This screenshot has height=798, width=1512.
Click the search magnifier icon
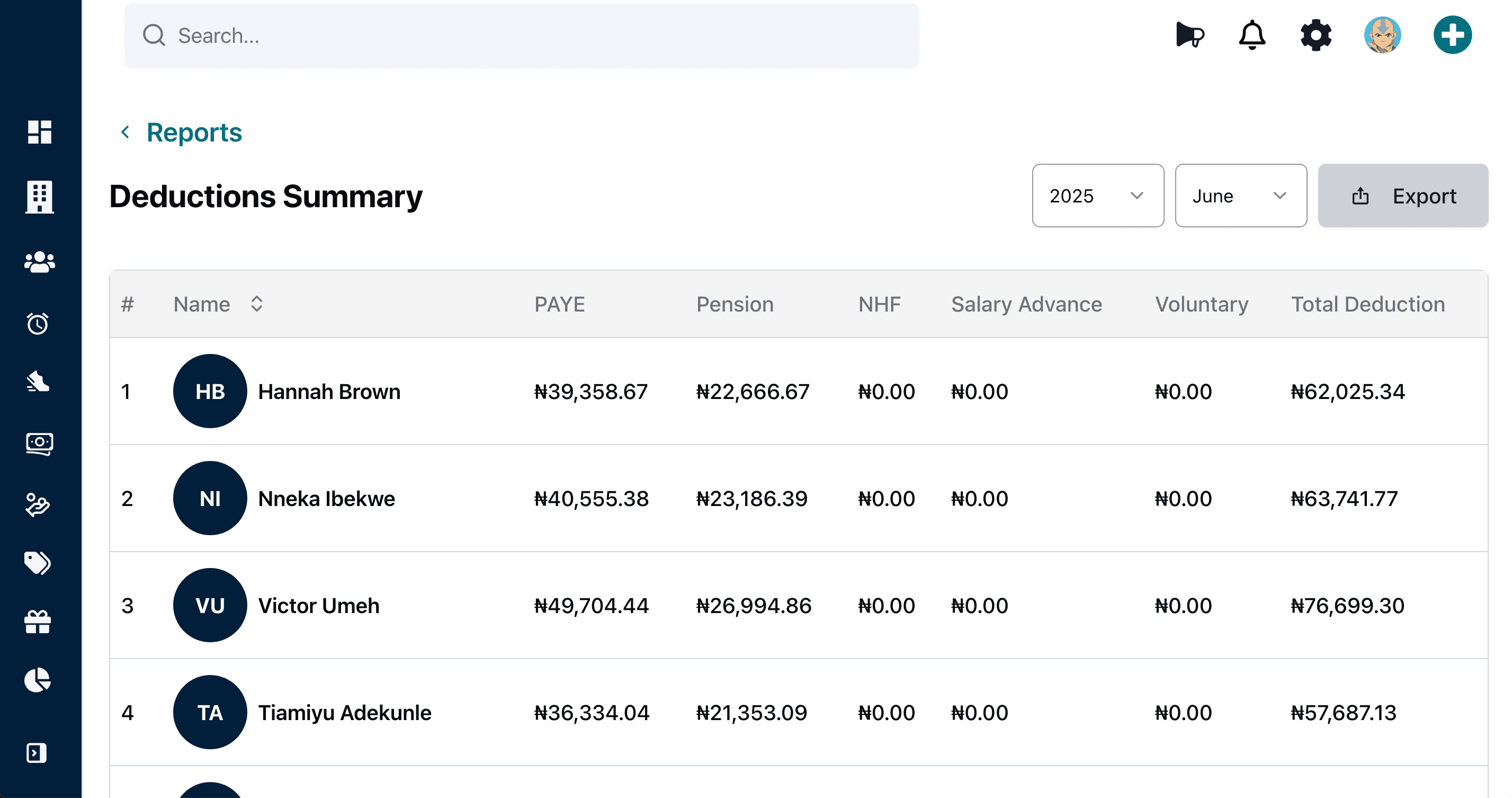point(154,35)
